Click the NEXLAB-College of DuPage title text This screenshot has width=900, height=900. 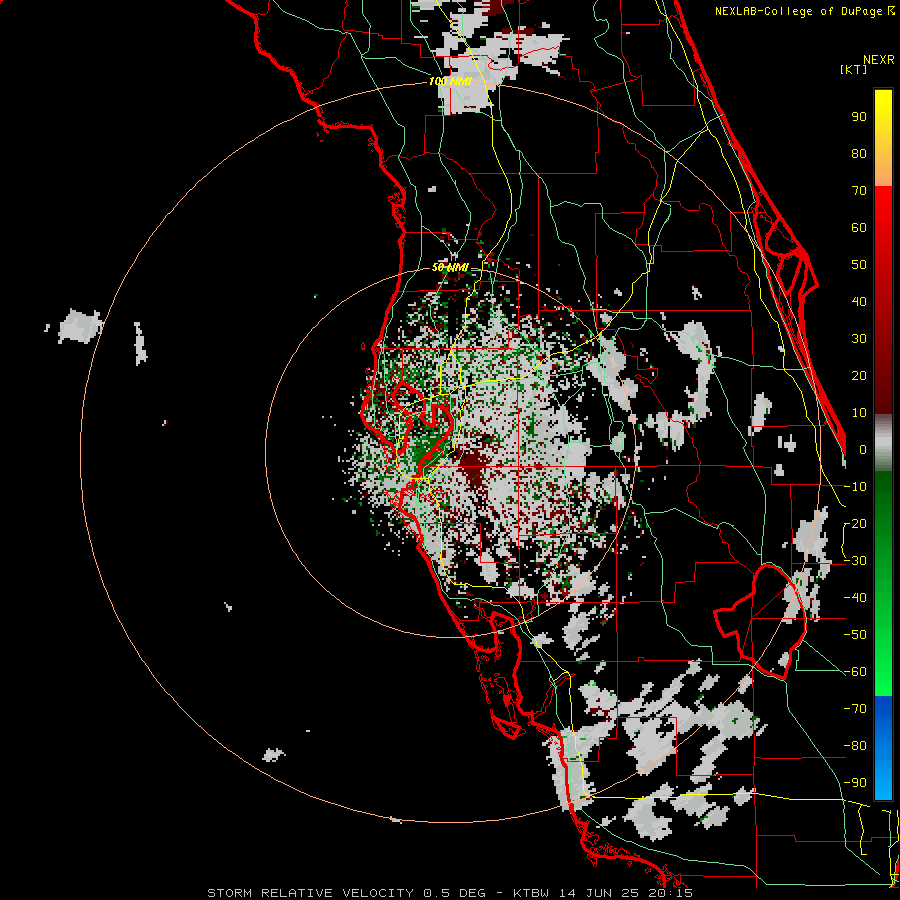click(x=801, y=11)
